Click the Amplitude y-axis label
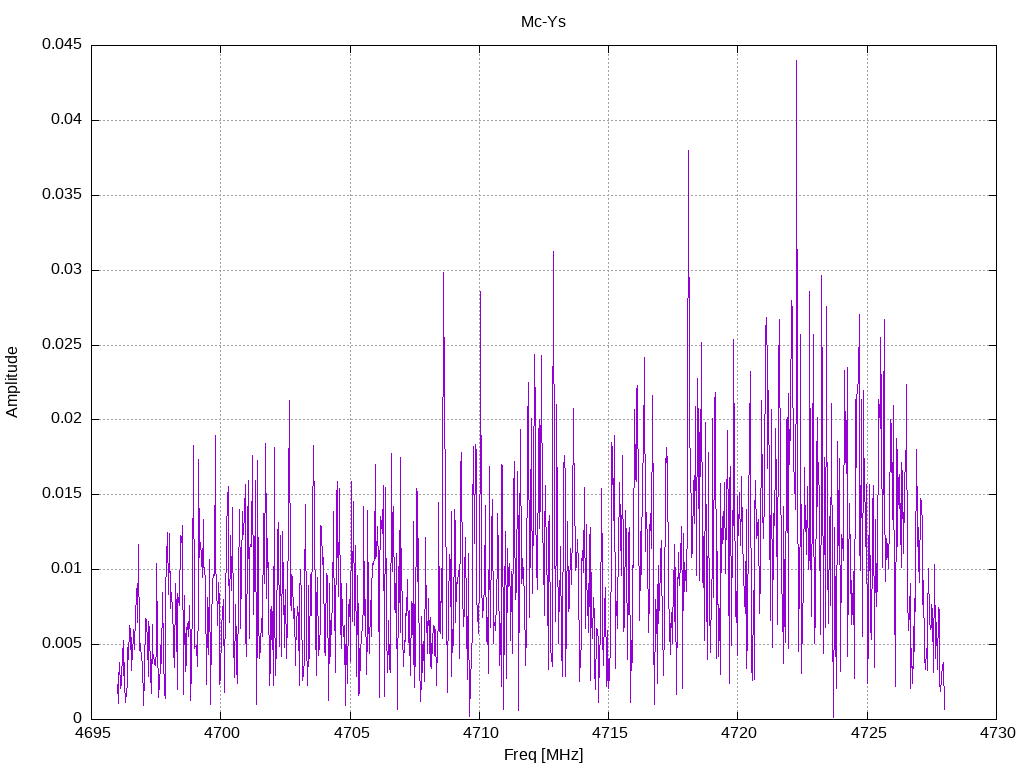Viewport: 1024px width, 768px height. (x=12, y=382)
